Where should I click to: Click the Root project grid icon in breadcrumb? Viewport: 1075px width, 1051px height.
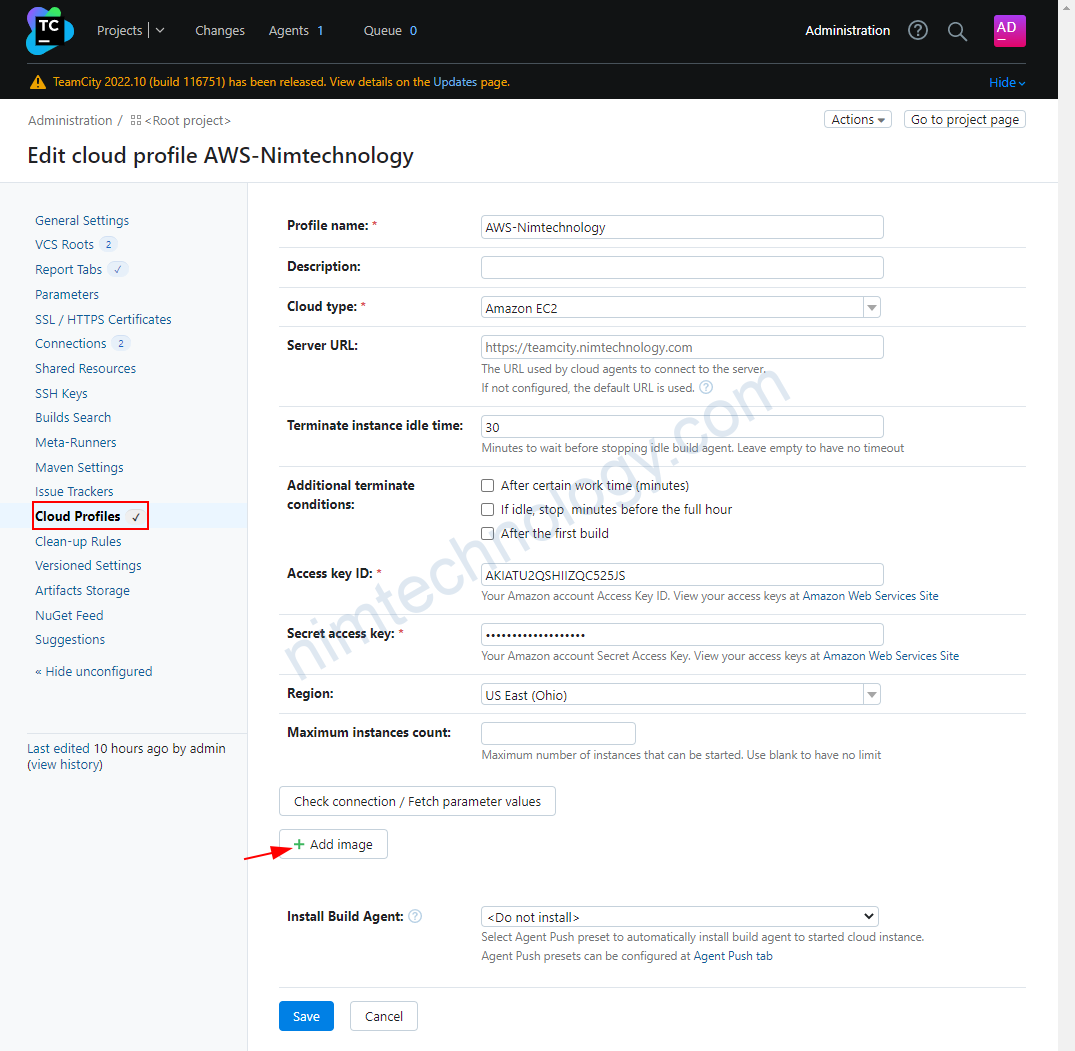coord(136,121)
